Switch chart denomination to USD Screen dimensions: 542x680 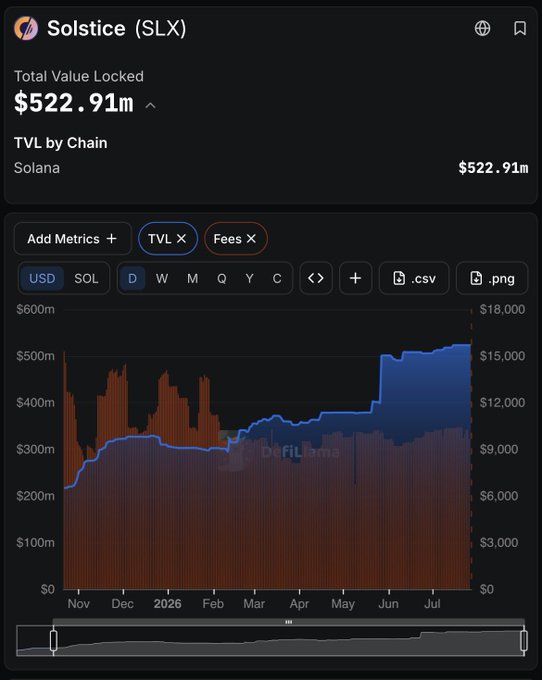[x=42, y=278]
